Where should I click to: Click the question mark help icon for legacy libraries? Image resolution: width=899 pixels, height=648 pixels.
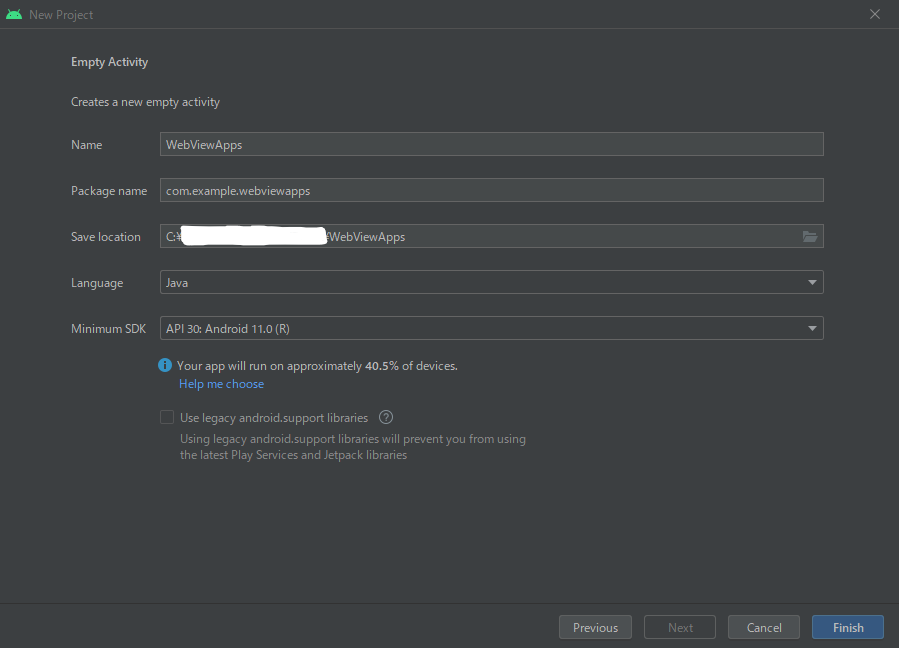(386, 418)
